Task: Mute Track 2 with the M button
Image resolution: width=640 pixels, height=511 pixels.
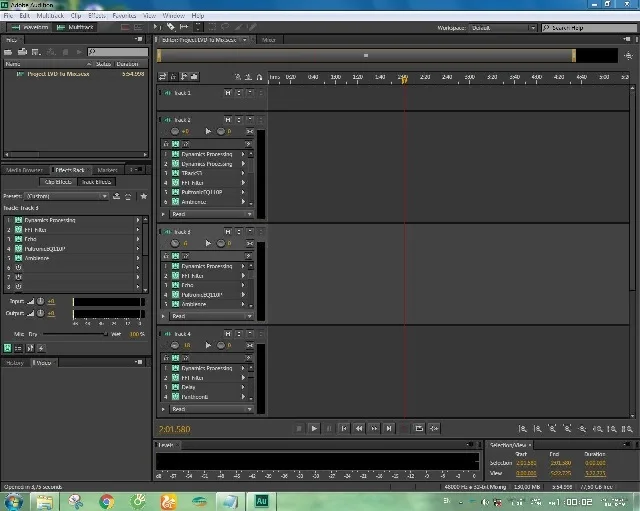Action: [228, 120]
